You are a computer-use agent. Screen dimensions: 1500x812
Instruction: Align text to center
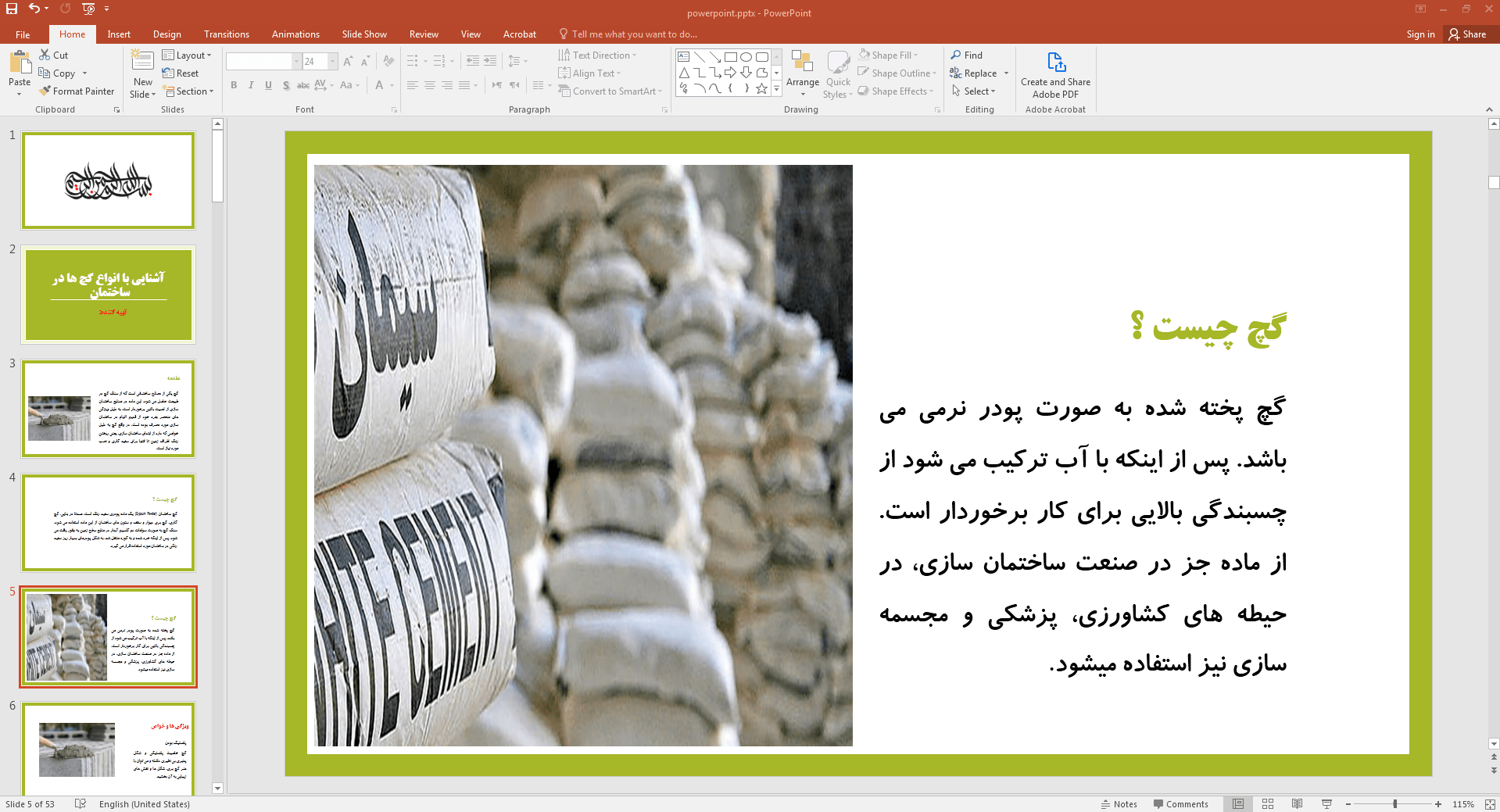tap(429, 85)
